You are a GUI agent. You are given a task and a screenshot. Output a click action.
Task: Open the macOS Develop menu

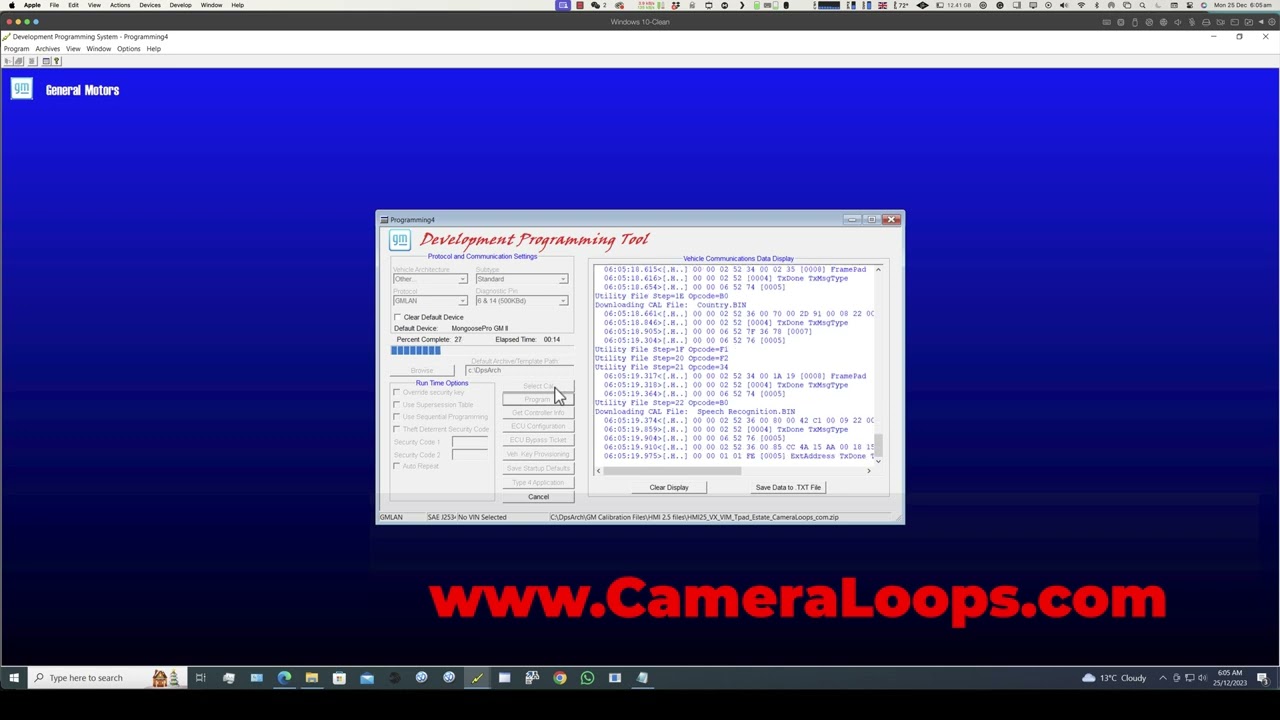pyautogui.click(x=180, y=5)
